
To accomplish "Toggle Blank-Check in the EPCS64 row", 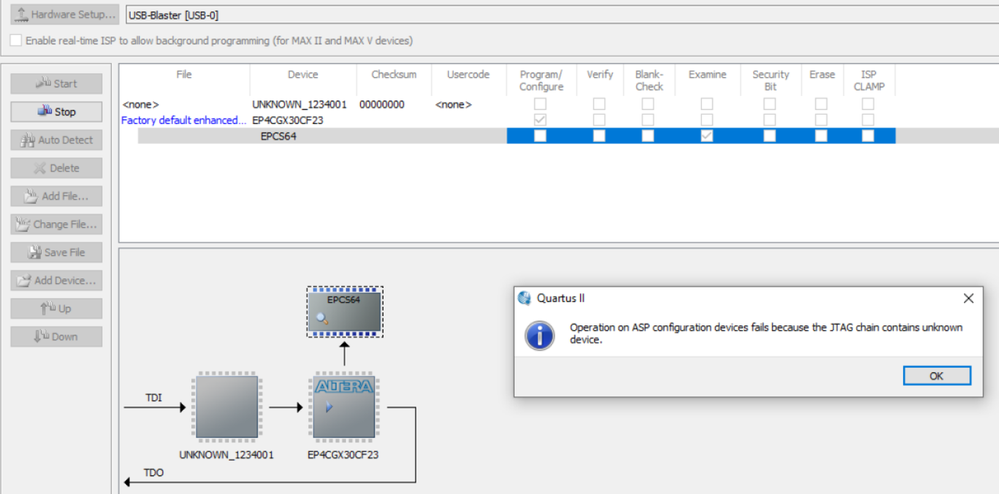I will pyautogui.click(x=647, y=136).
